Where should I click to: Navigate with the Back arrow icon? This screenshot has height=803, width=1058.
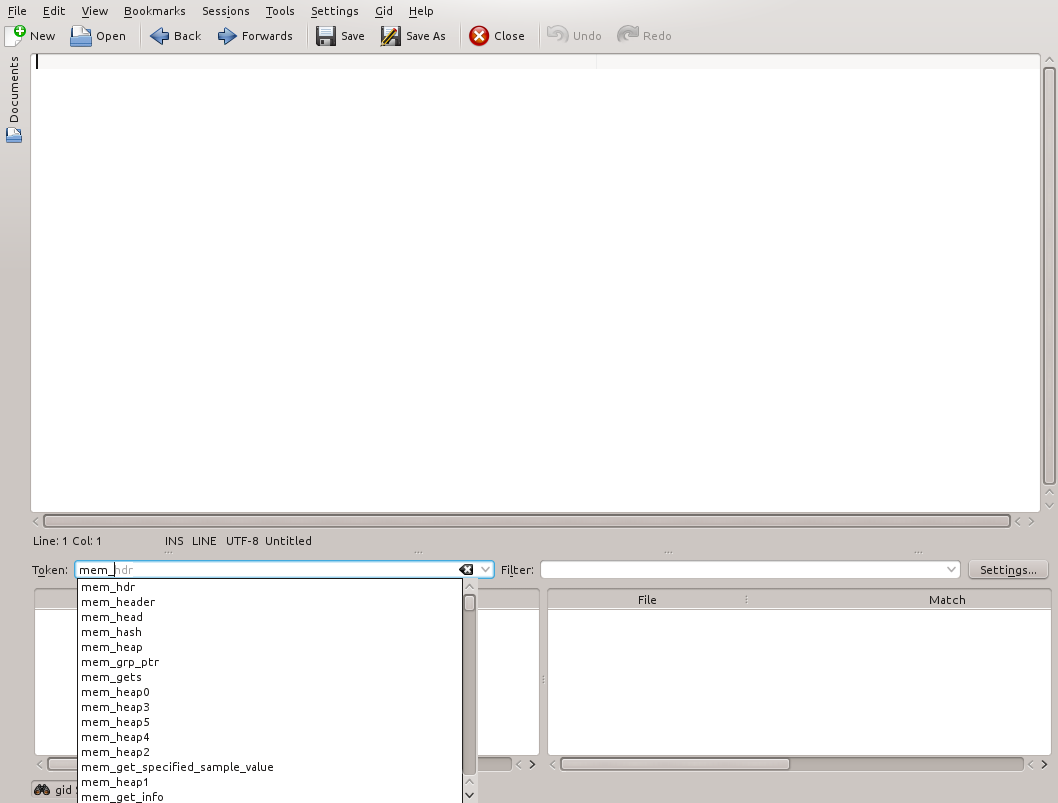(159, 36)
